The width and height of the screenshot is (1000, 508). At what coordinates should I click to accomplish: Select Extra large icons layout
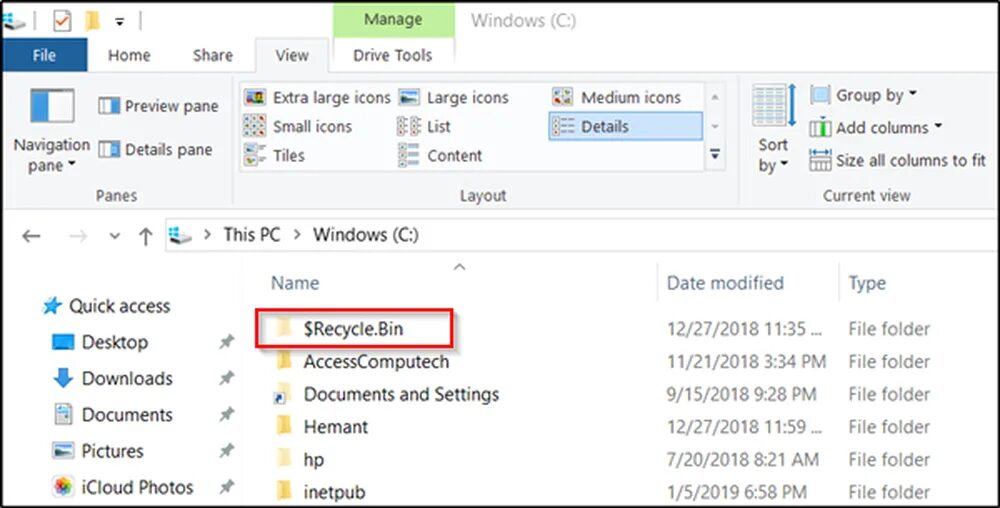[317, 98]
